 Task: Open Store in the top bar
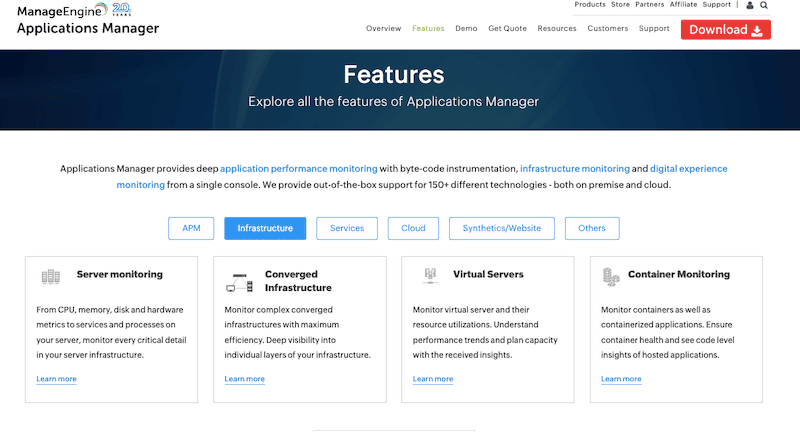tap(620, 5)
